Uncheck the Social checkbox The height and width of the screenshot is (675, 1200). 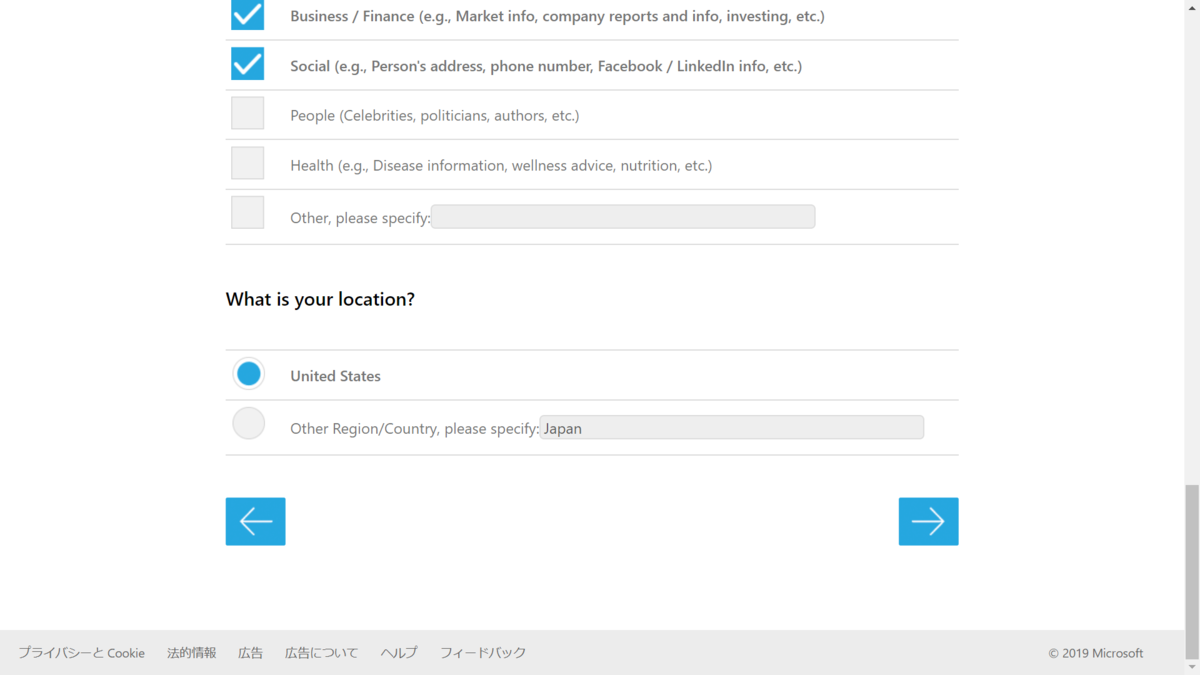[247, 64]
